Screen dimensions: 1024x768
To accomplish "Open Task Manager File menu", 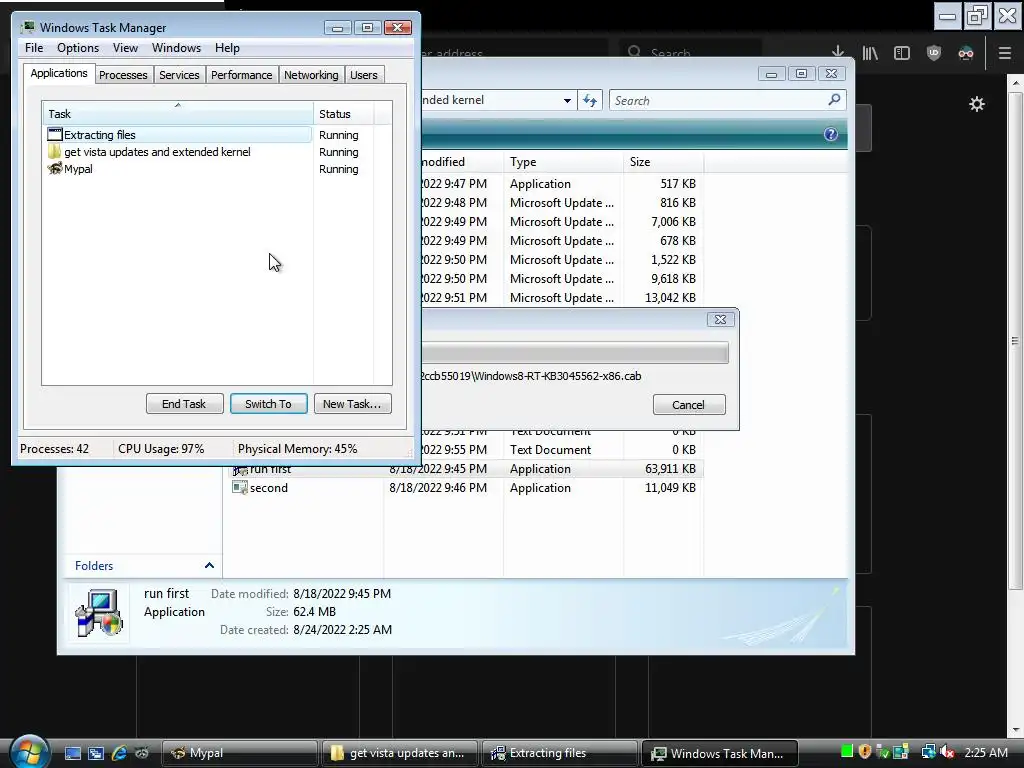I will pos(34,48).
